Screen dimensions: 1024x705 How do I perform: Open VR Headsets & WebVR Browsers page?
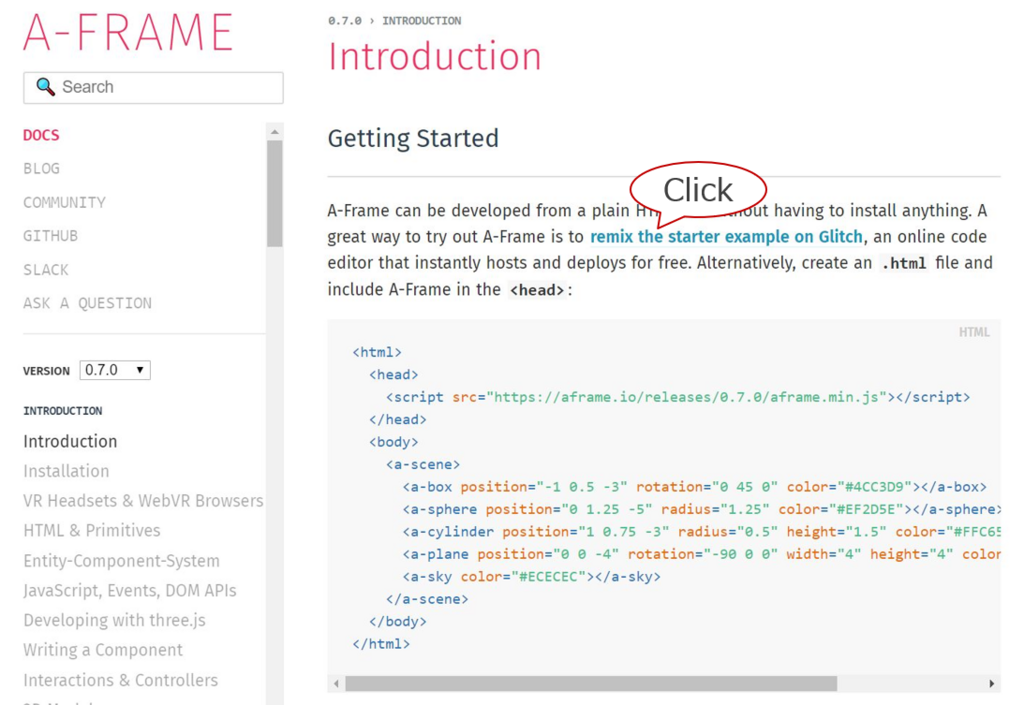coord(143,501)
